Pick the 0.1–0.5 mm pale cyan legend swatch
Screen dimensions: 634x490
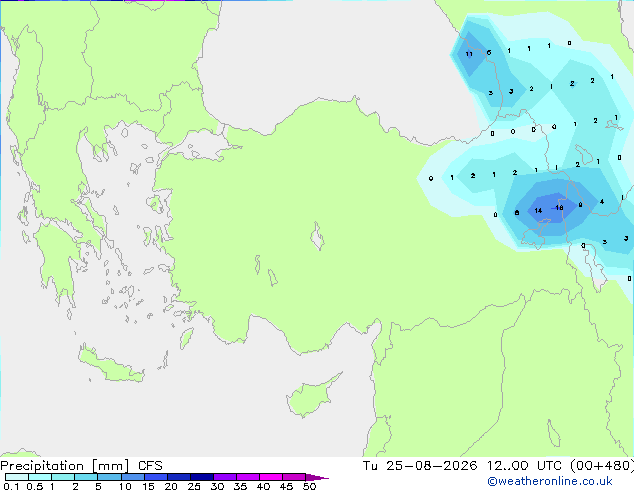(17, 477)
